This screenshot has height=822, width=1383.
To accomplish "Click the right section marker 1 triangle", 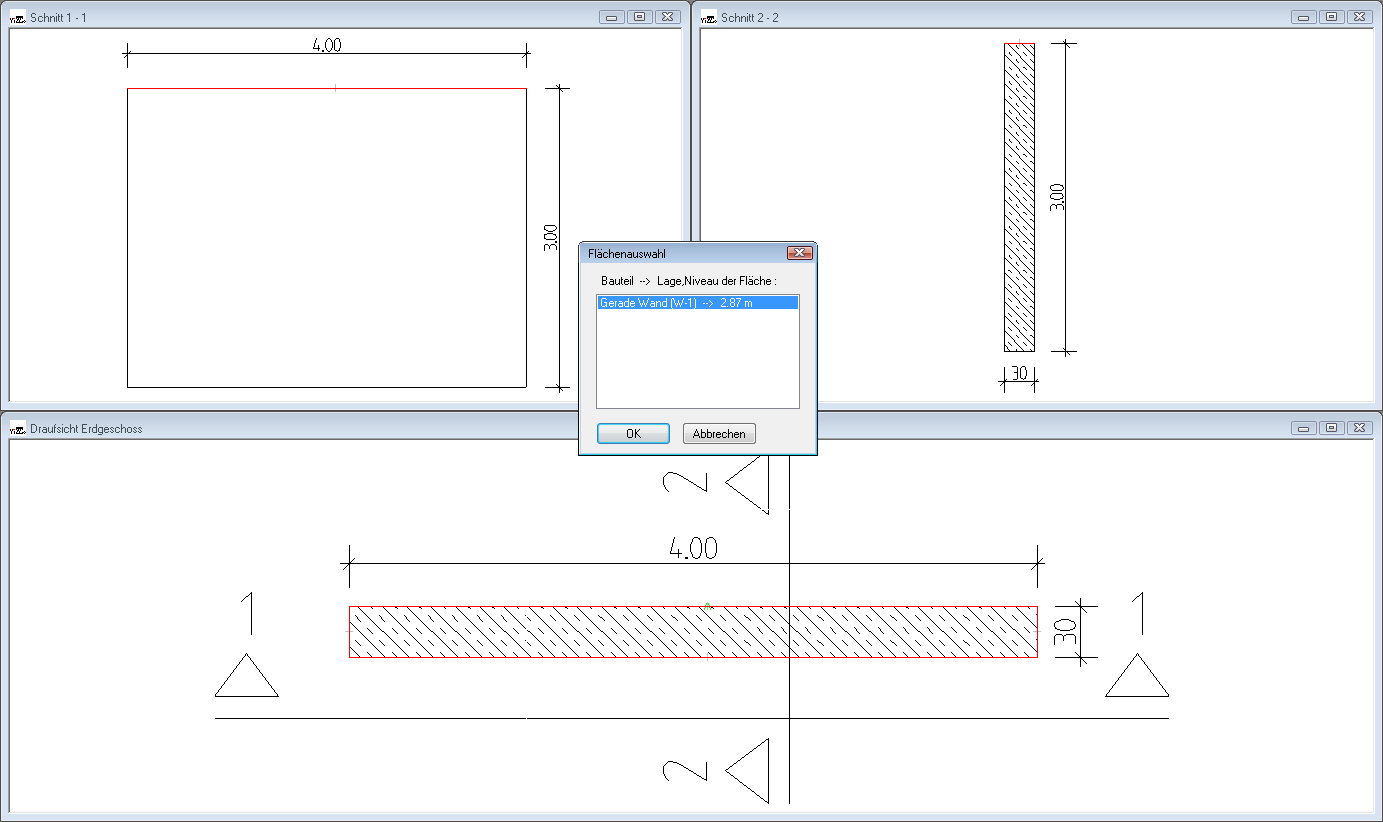I will [x=1137, y=675].
